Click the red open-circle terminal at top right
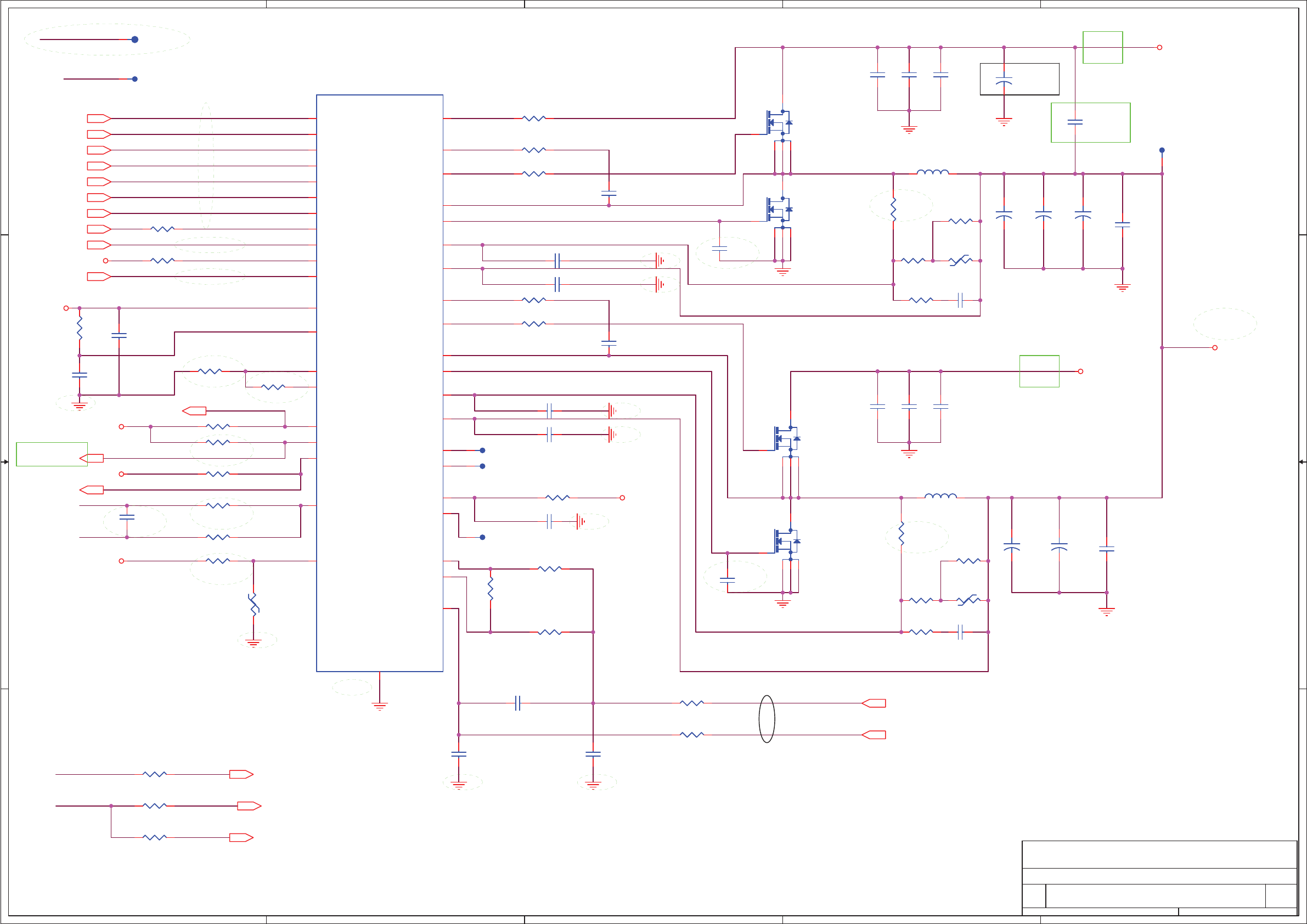Viewport: 1307px width, 924px height. coord(1159,47)
